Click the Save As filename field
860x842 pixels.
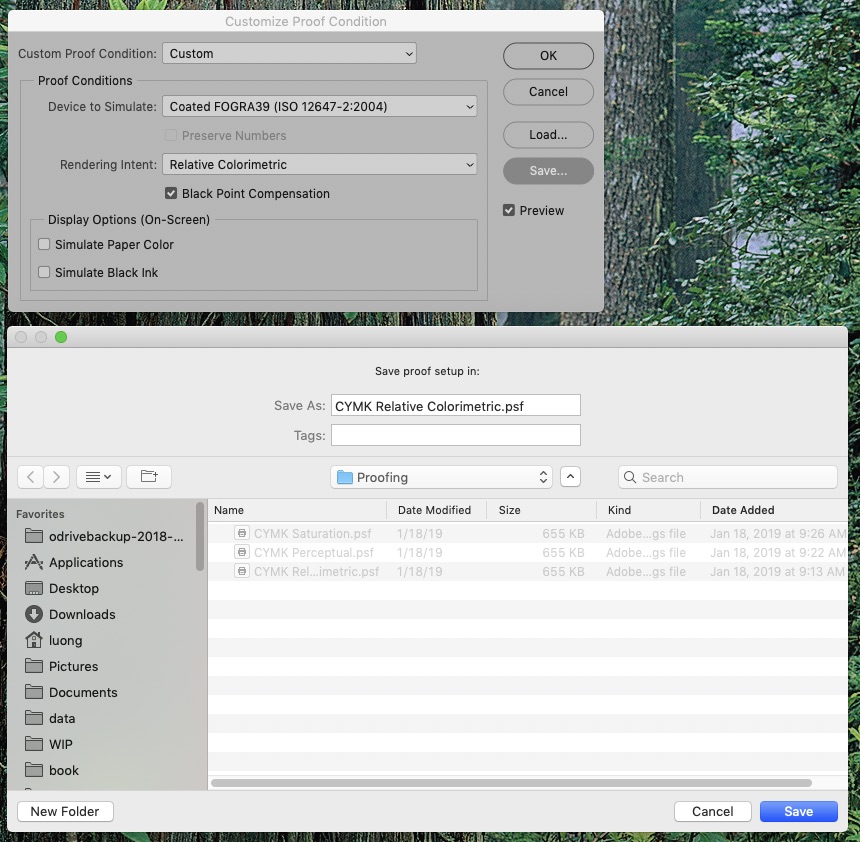(x=455, y=406)
